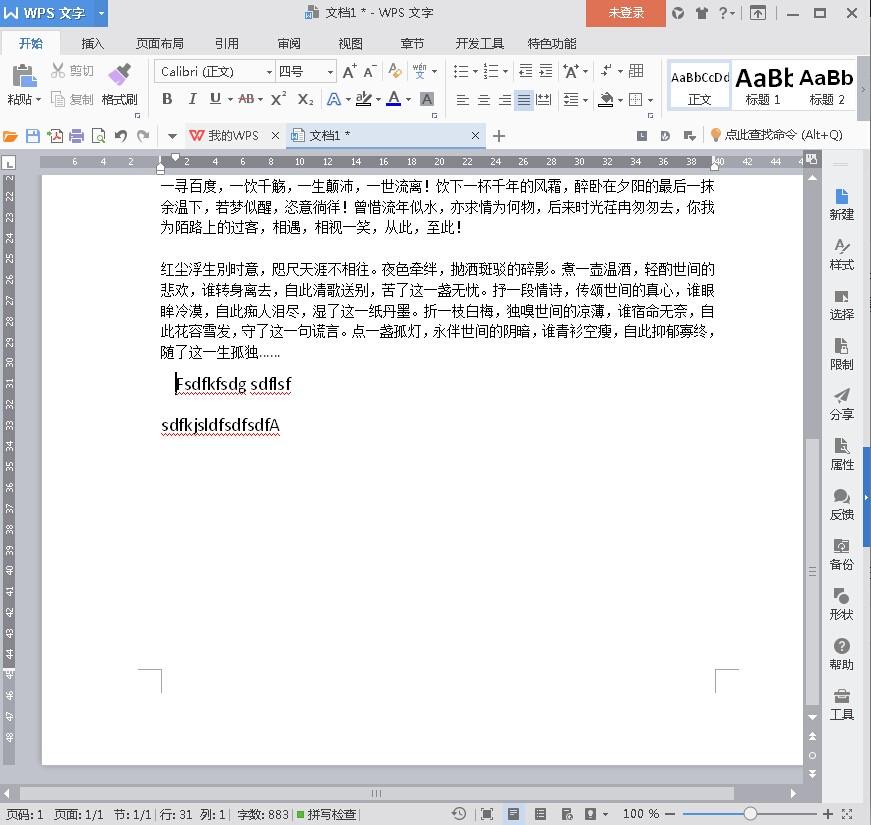Click the Print icon
The height and width of the screenshot is (825, 871).
77,136
